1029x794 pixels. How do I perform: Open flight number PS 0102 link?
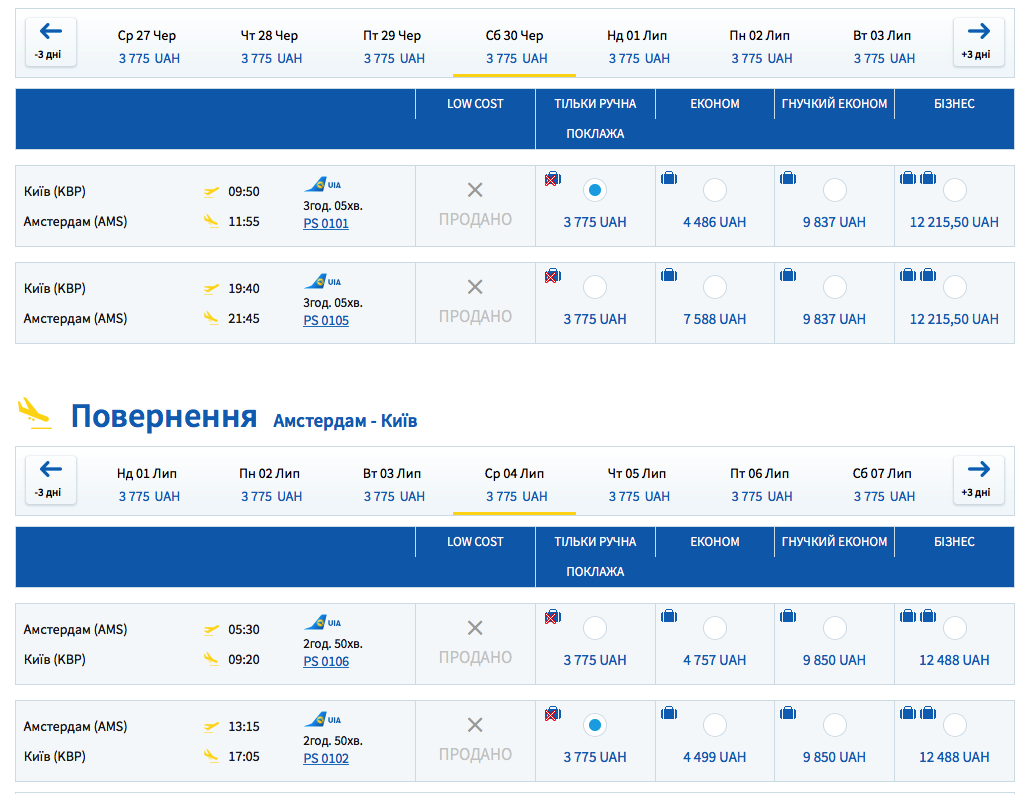(x=326, y=759)
